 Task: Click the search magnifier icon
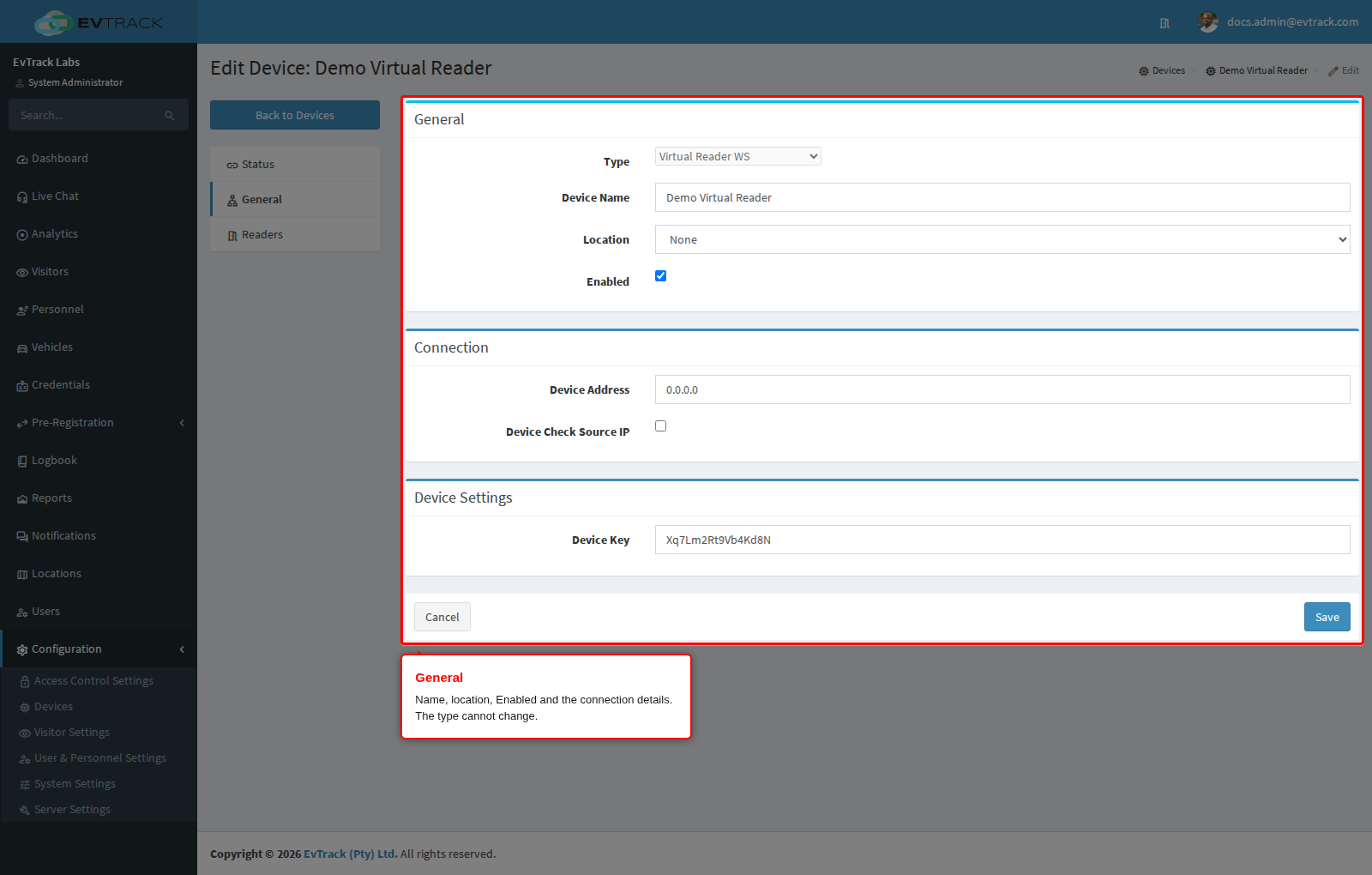(170, 116)
